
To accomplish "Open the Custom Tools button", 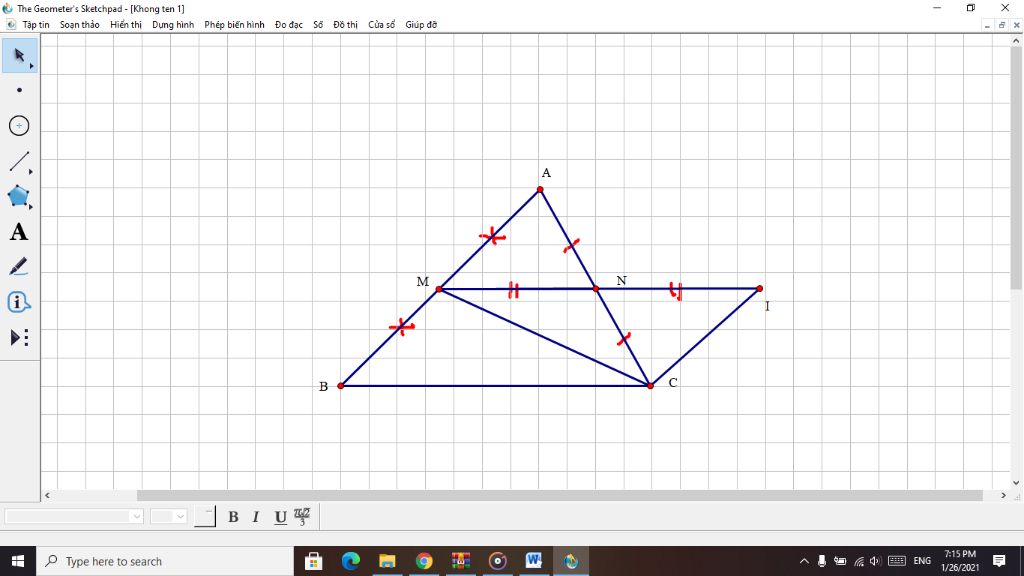I will (x=19, y=338).
